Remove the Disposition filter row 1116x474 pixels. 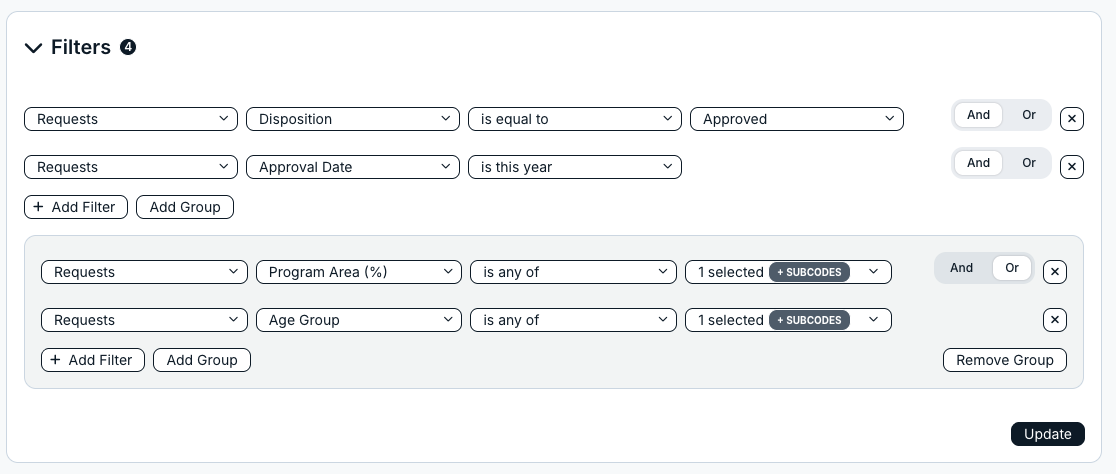point(1072,119)
